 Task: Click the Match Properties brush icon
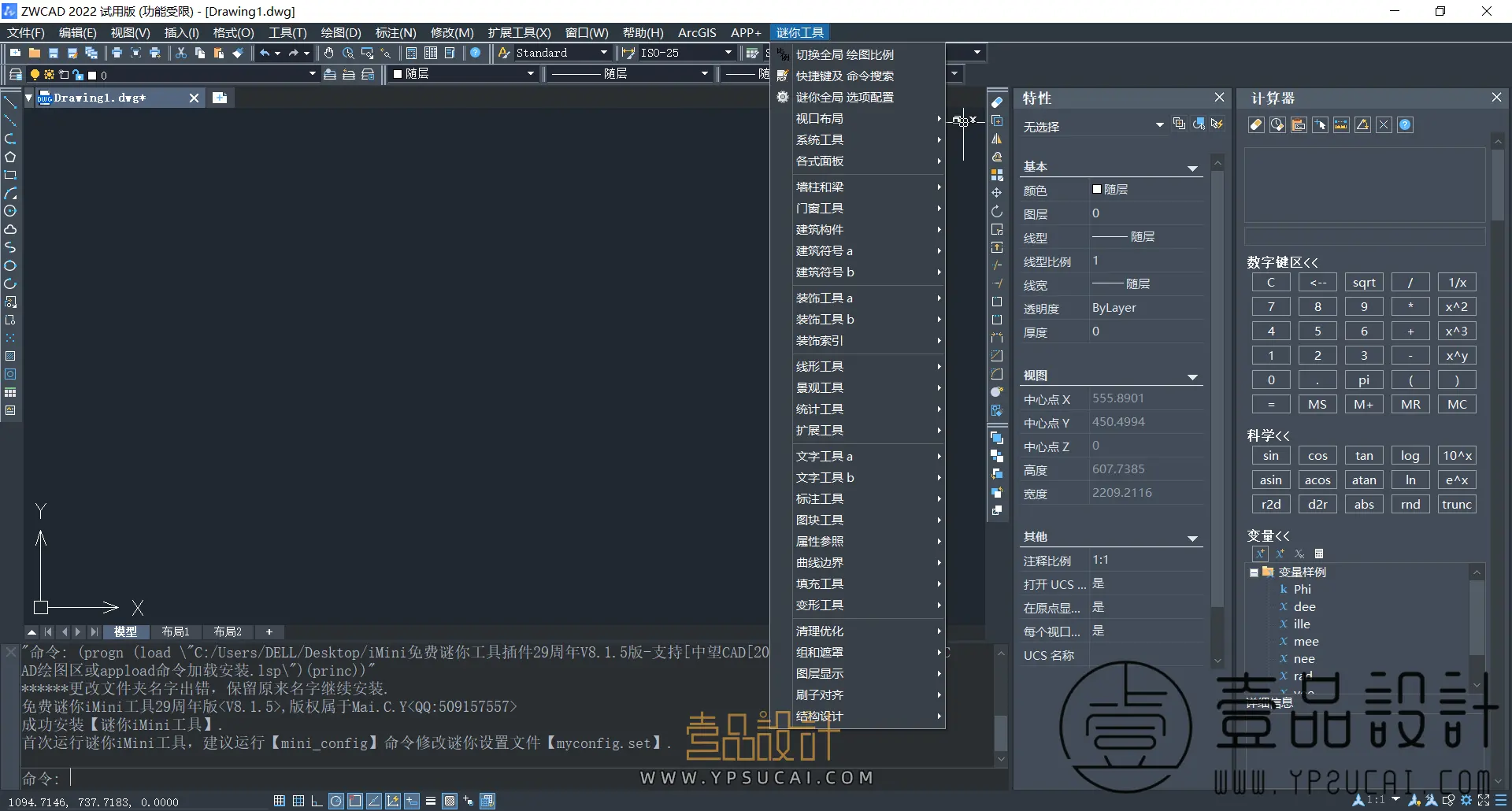click(x=238, y=53)
